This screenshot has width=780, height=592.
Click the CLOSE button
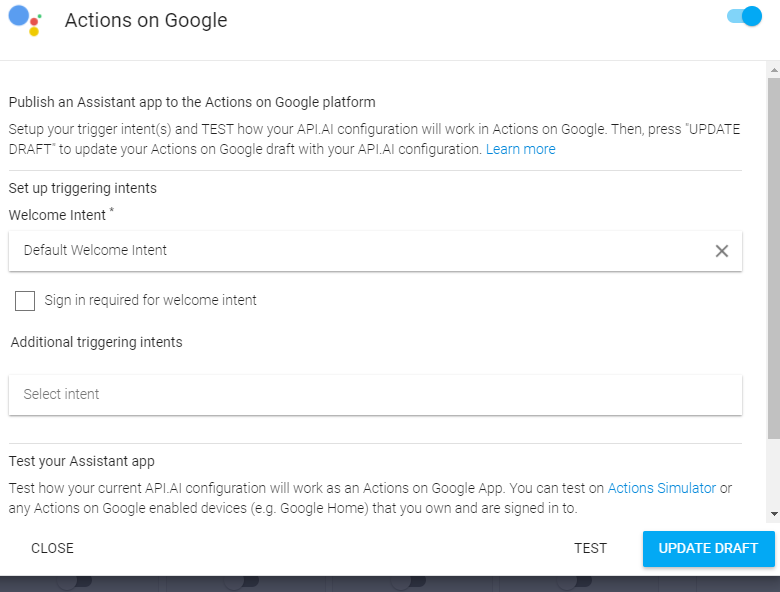tap(52, 548)
